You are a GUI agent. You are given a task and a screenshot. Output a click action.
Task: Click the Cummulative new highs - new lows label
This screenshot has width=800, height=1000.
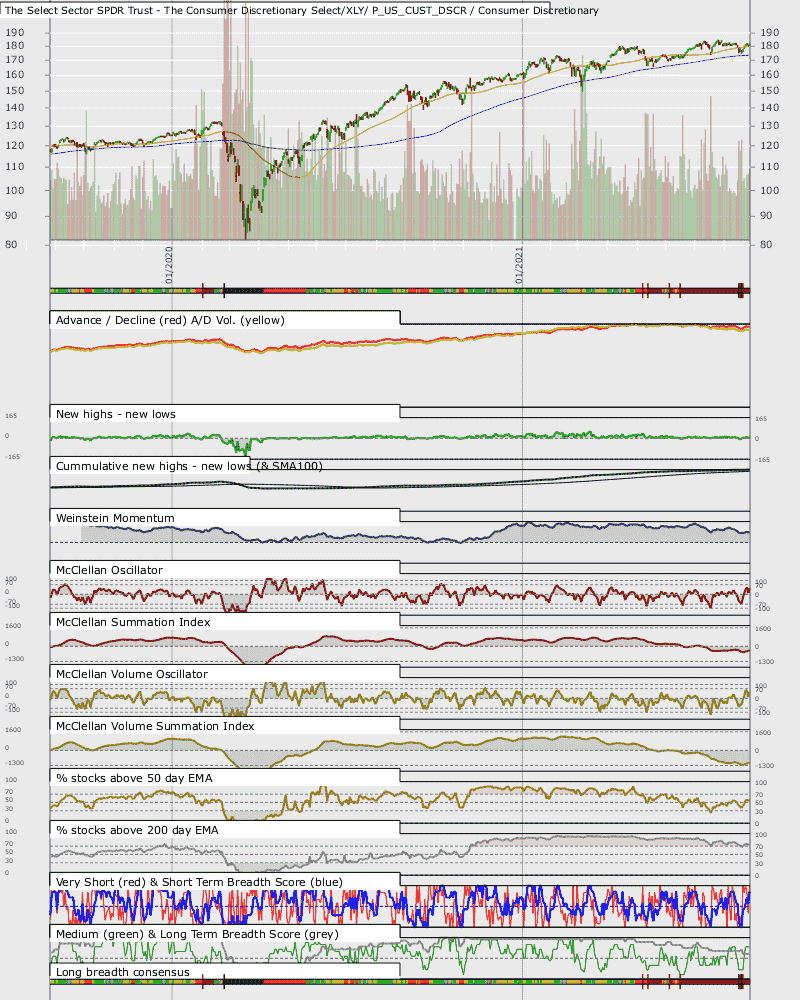pos(189,466)
